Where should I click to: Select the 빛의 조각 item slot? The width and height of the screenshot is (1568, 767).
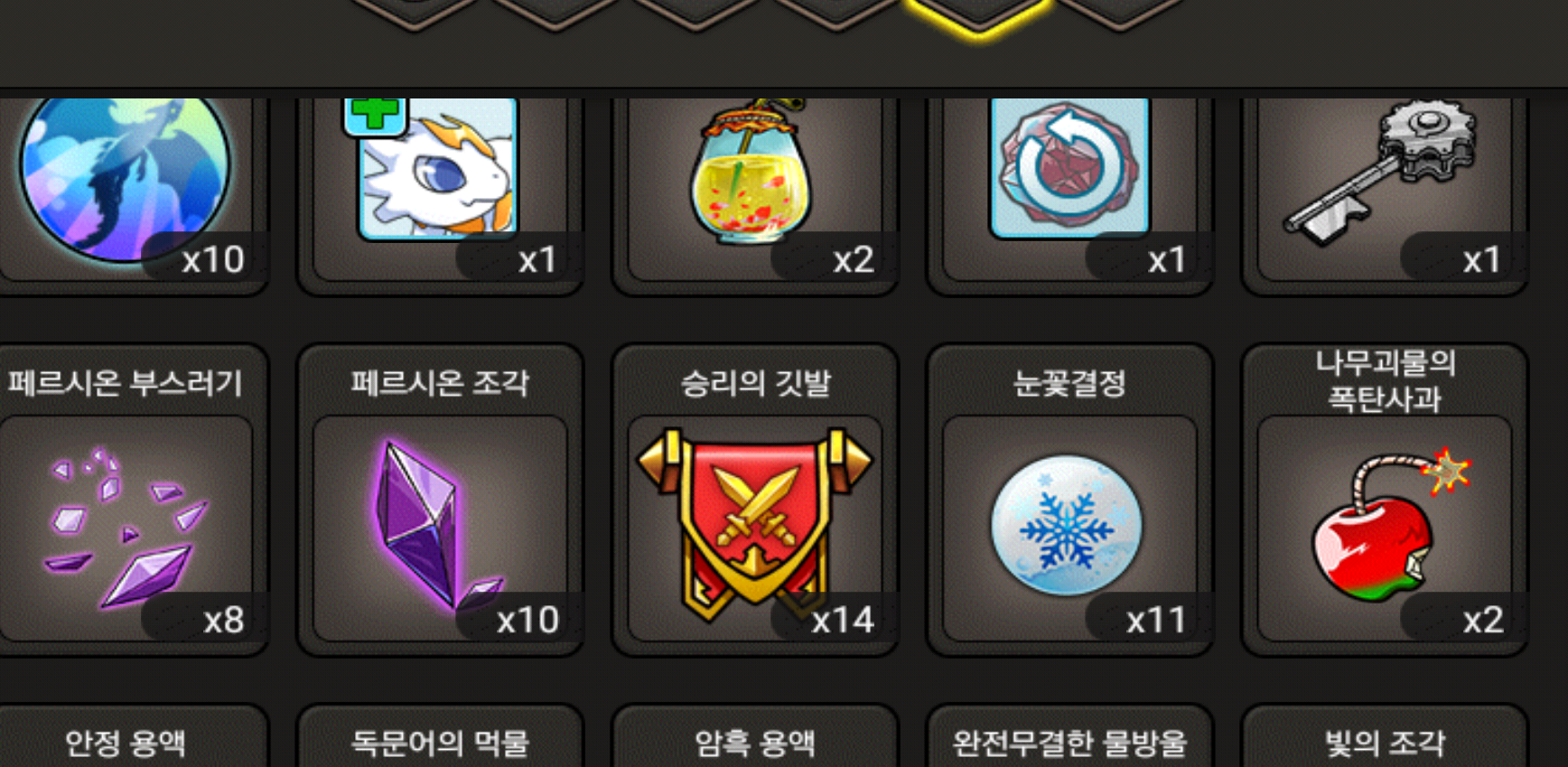click(1385, 736)
